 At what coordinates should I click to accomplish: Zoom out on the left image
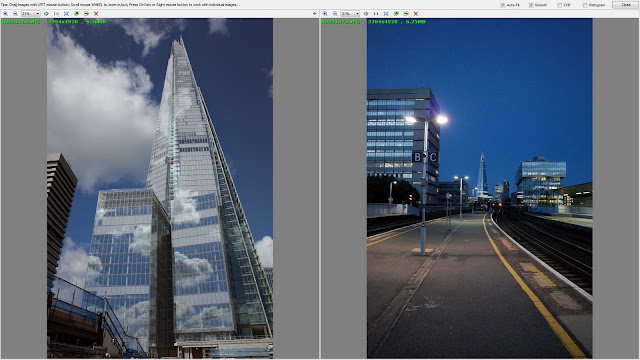pyautogui.click(x=16, y=13)
